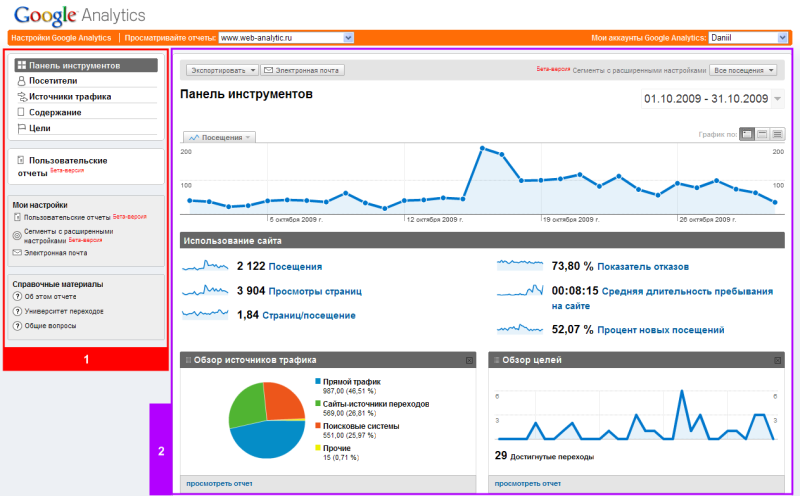Click the envelope icon on Электронная почта toolbar button
Screen dimensions: 800x496
tap(268, 70)
